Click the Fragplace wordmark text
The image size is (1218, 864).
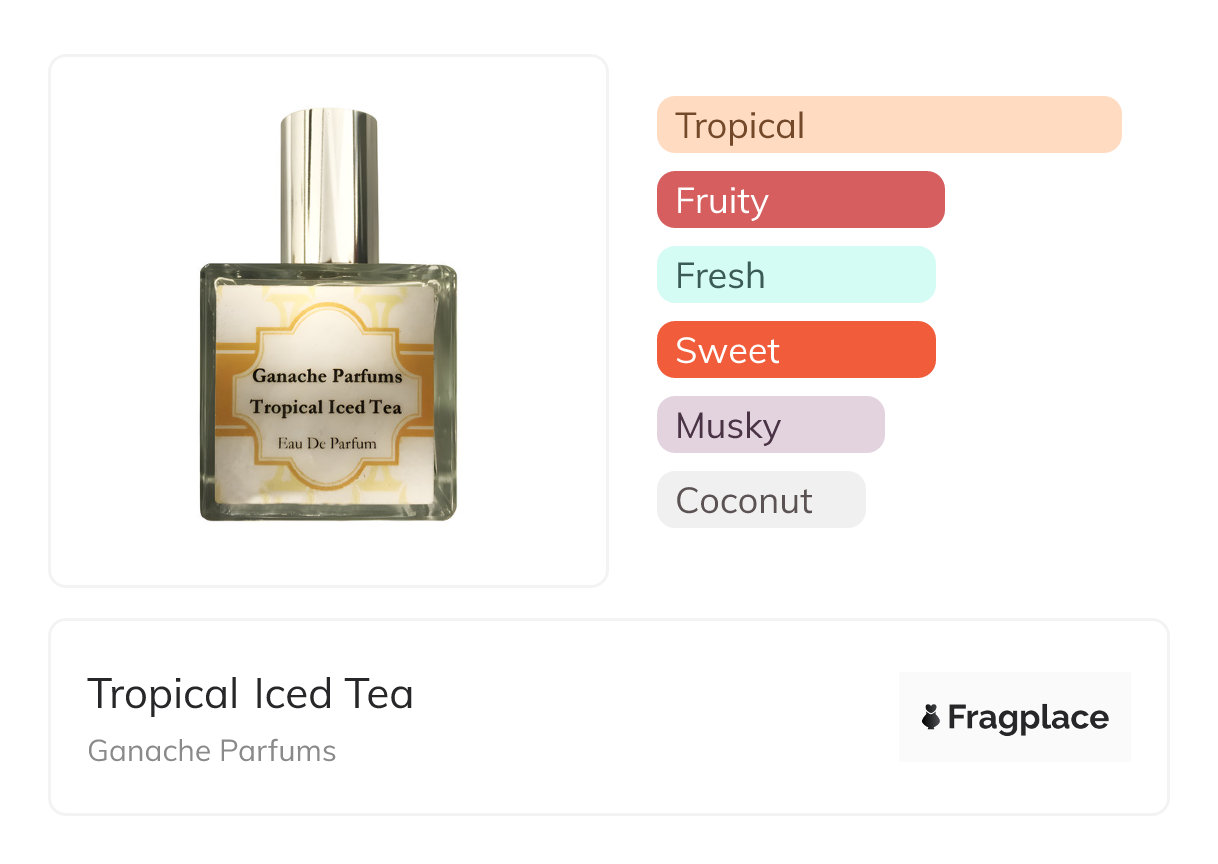tap(1028, 718)
